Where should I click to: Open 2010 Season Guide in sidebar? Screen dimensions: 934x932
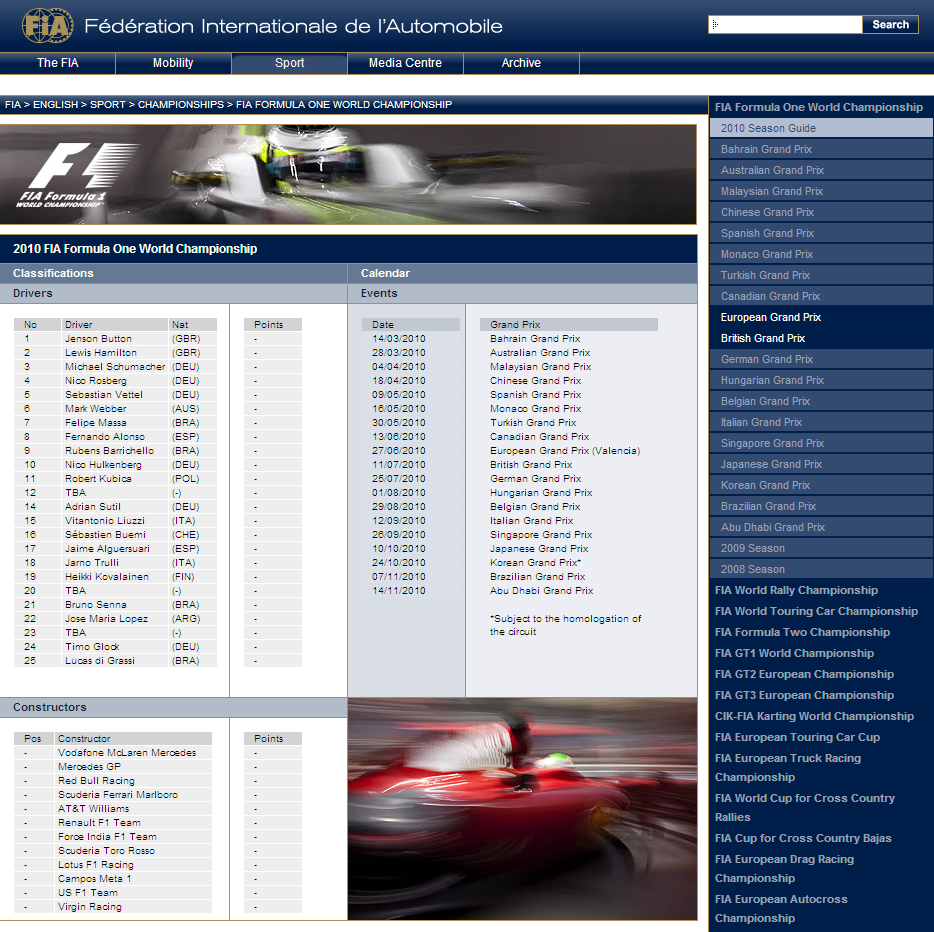[x=821, y=128]
